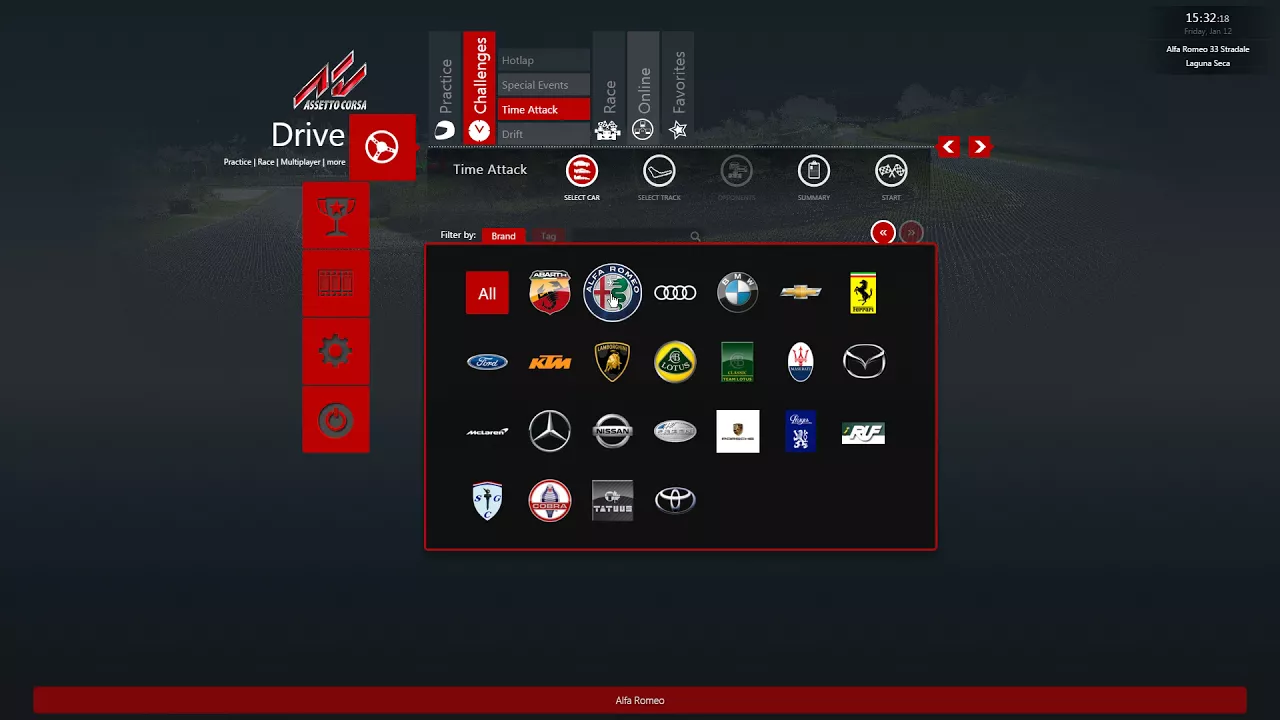Open the grid content section in sidebar
This screenshot has height=720, width=1280.
coord(336,283)
